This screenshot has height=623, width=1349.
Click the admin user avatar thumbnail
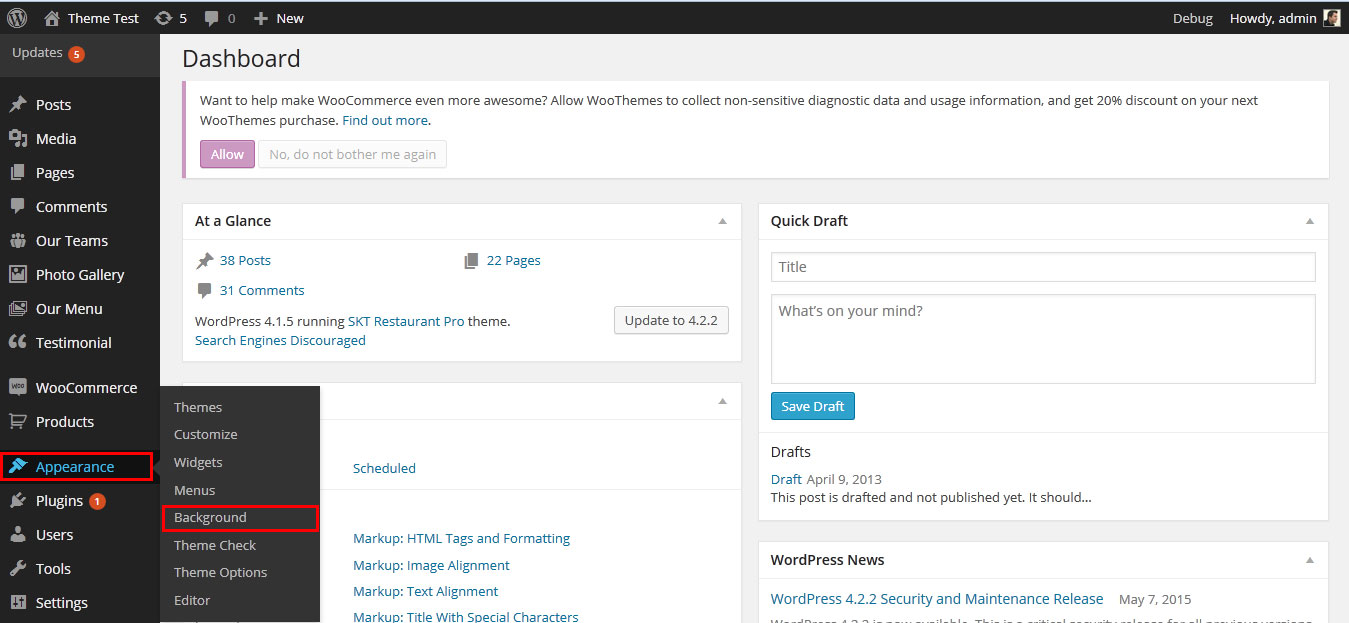pos(1331,18)
